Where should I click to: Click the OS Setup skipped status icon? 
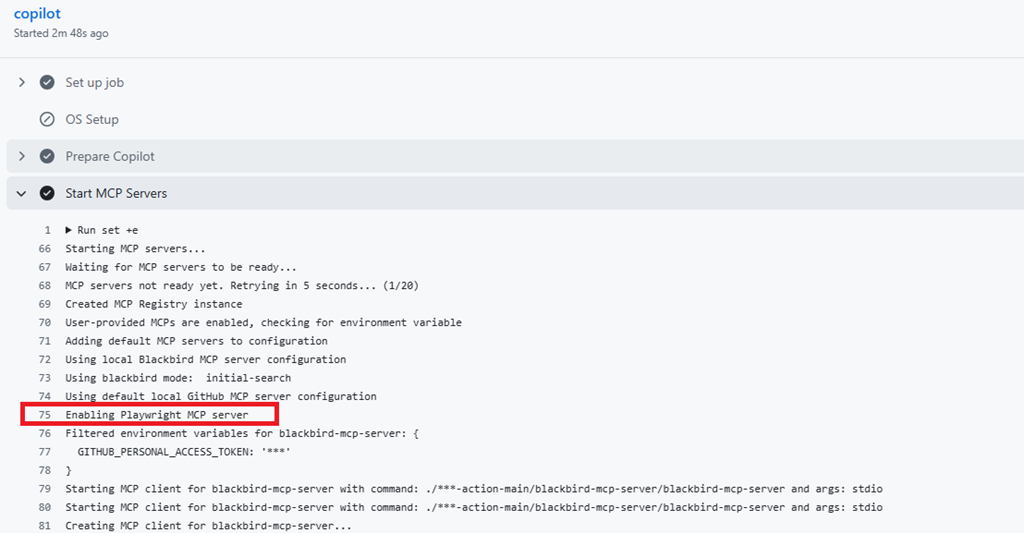47,119
